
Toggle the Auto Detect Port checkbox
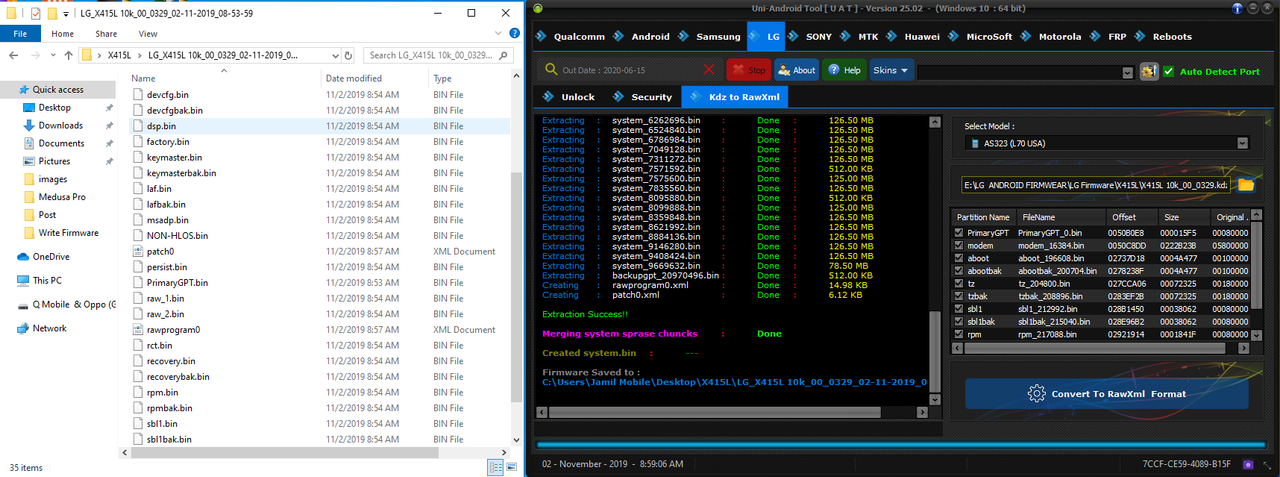(1168, 71)
